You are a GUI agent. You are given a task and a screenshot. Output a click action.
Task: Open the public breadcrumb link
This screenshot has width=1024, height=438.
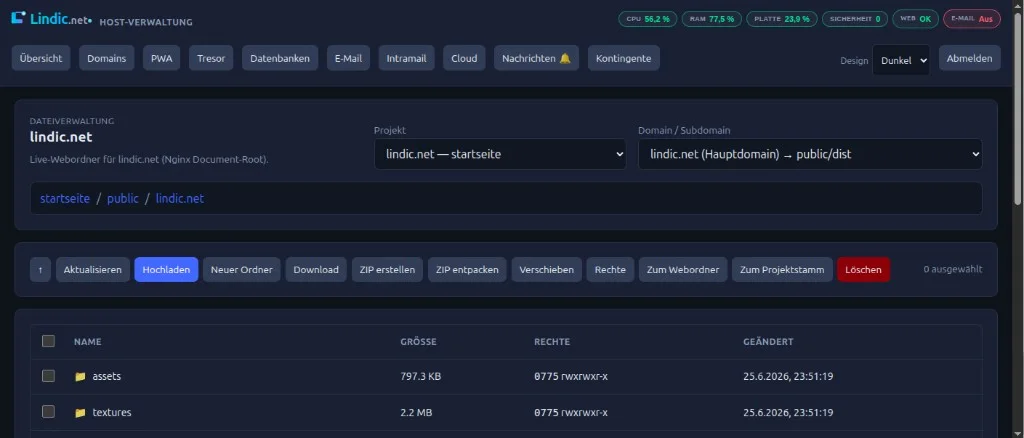point(123,198)
